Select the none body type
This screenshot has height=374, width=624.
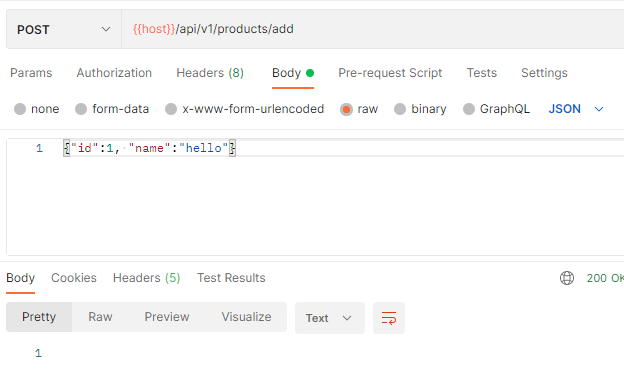[x=37, y=109]
